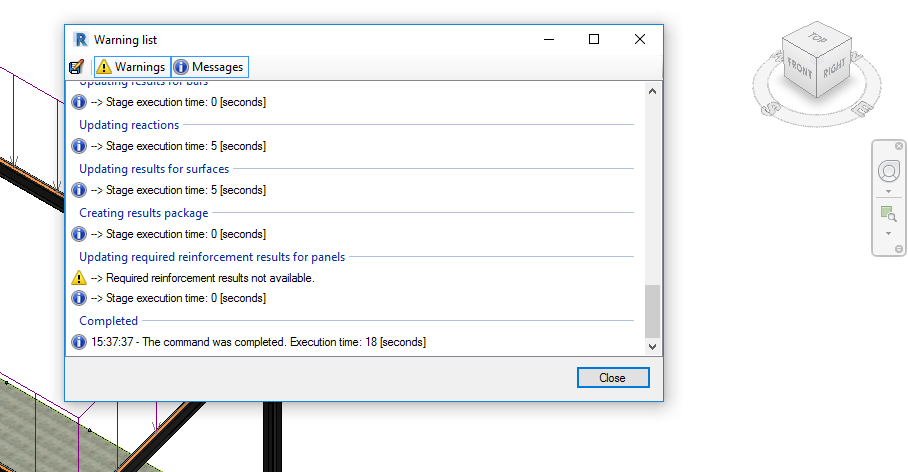
Task: Click the E compass direction on ViewCube ring
Action: [863, 108]
